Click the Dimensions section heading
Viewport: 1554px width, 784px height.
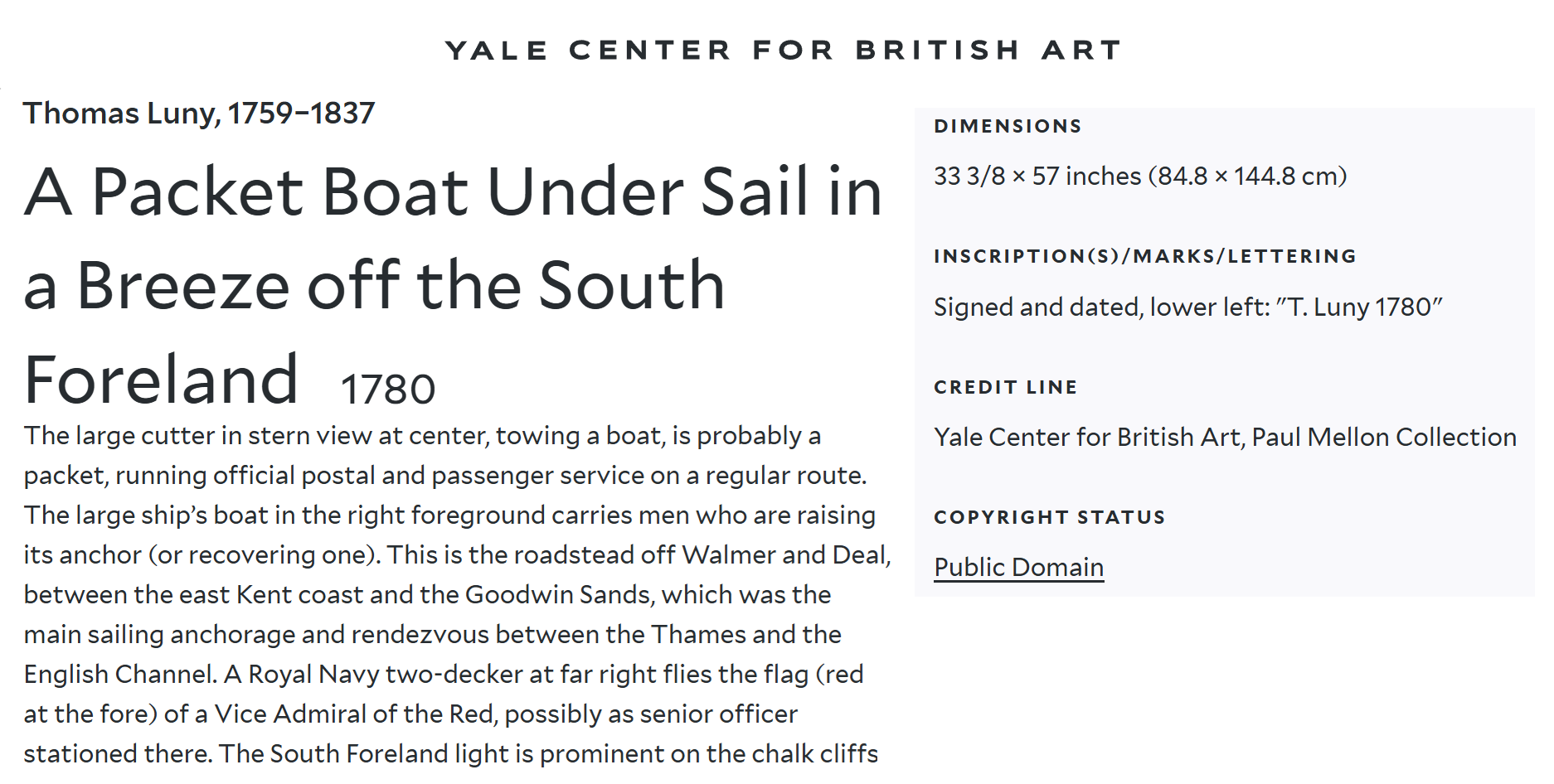point(1008,127)
